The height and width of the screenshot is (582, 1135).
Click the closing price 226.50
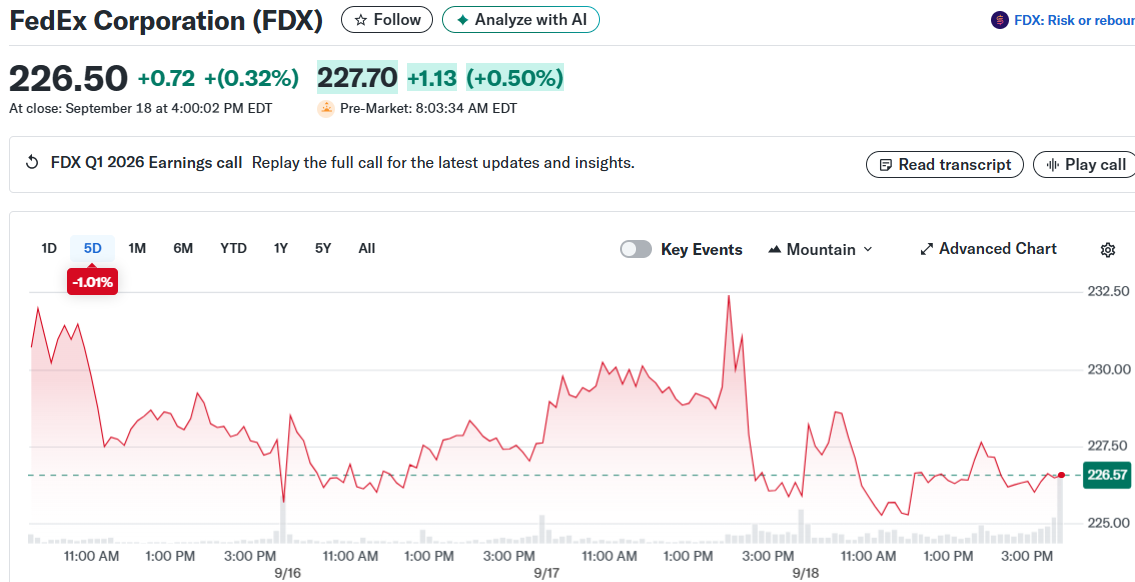pyautogui.click(x=68, y=78)
